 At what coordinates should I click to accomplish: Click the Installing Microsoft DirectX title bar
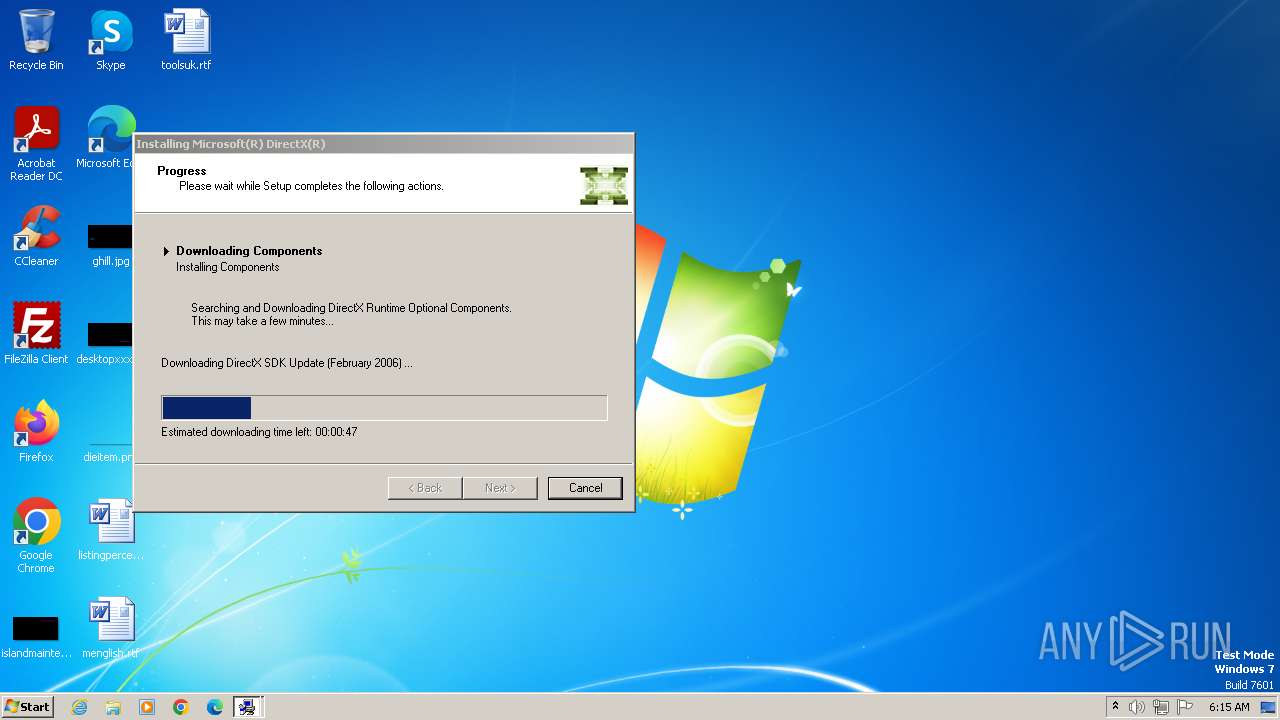pos(384,144)
